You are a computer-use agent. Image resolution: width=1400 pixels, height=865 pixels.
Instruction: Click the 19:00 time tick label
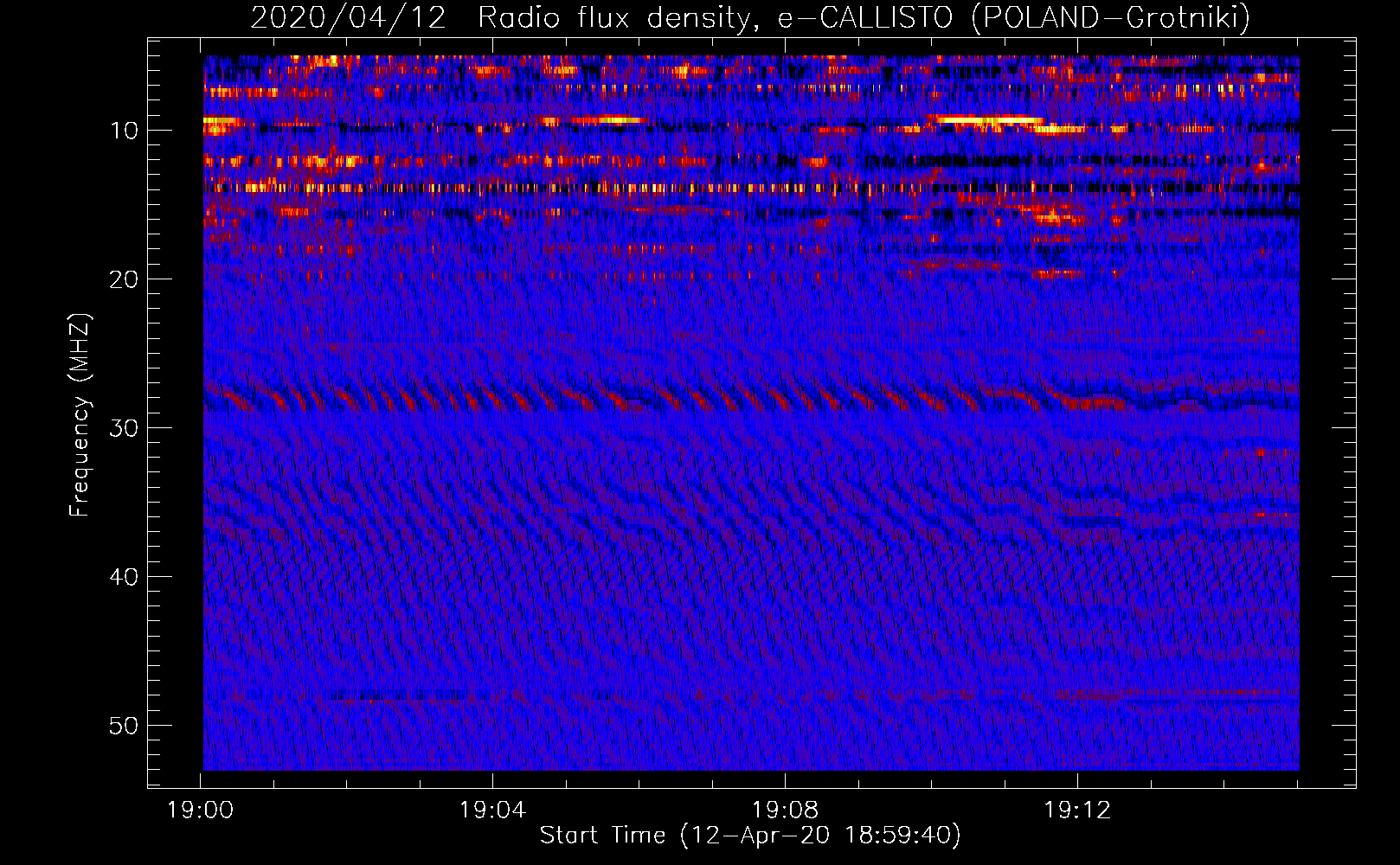coord(201,811)
